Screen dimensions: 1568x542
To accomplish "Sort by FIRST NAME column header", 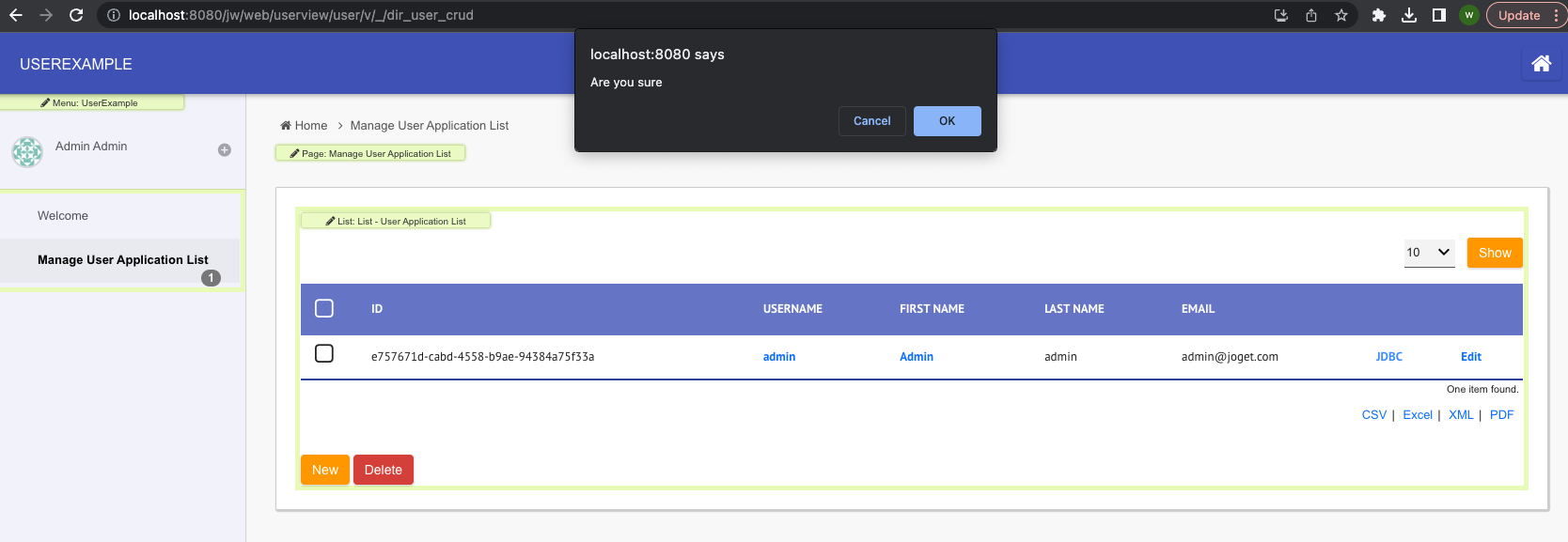I will click(932, 309).
